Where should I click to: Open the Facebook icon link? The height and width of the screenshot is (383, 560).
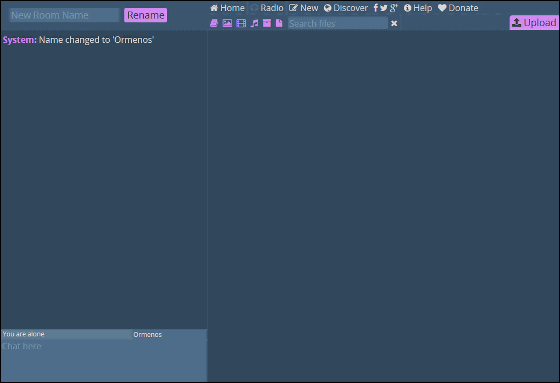tap(376, 8)
